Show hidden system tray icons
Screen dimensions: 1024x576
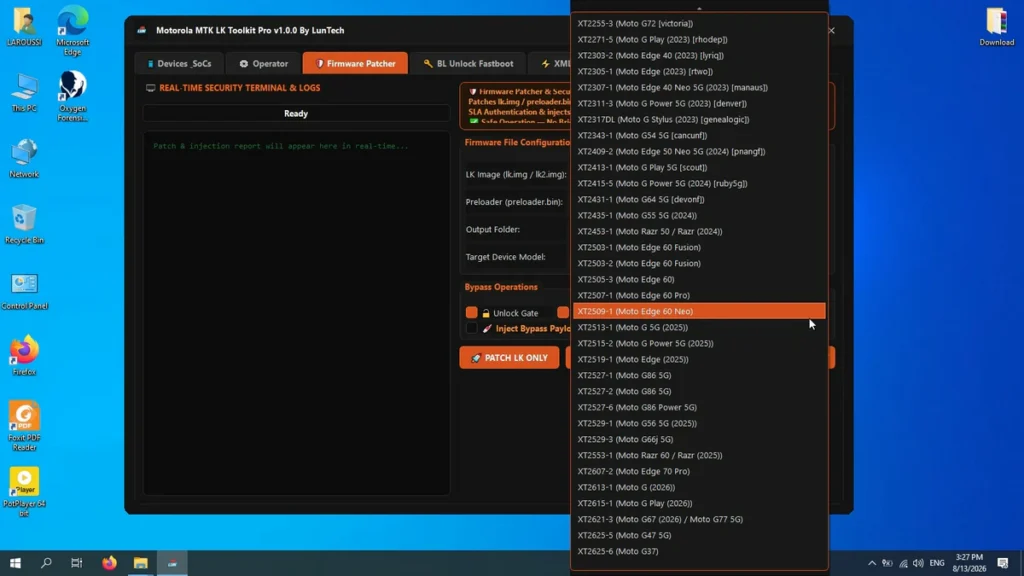(x=872, y=563)
